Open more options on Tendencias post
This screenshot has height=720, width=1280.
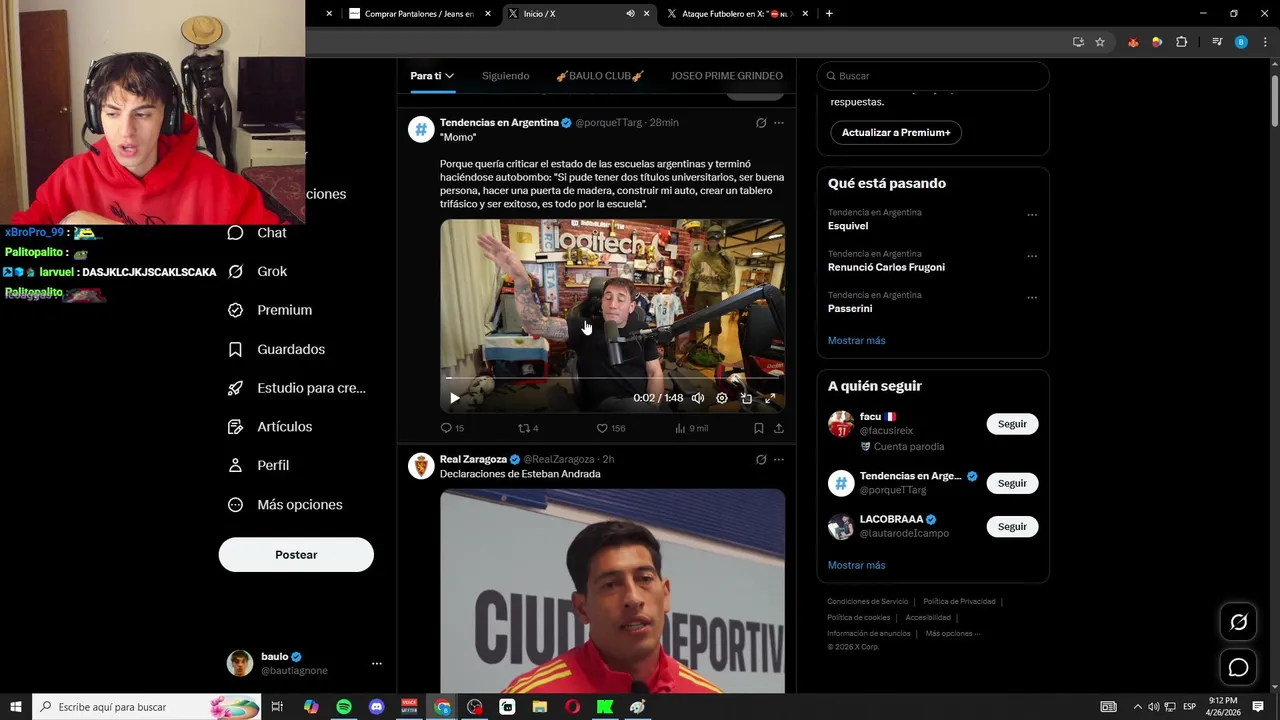coord(779,123)
